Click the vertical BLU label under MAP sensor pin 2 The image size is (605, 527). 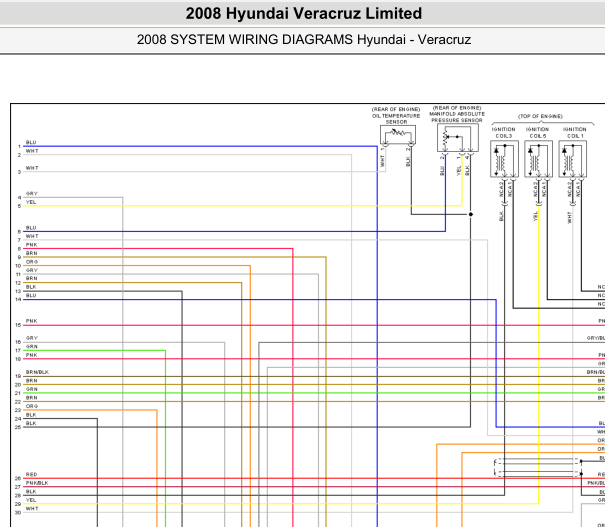click(442, 171)
